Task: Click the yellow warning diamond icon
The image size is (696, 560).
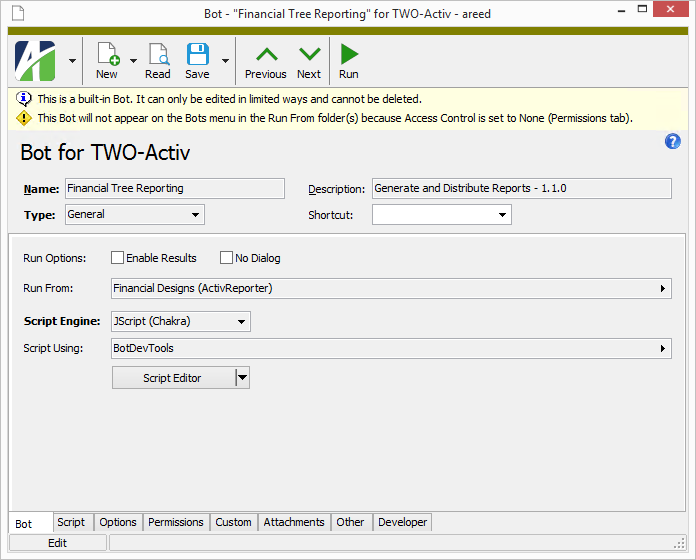Action: click(x=24, y=118)
